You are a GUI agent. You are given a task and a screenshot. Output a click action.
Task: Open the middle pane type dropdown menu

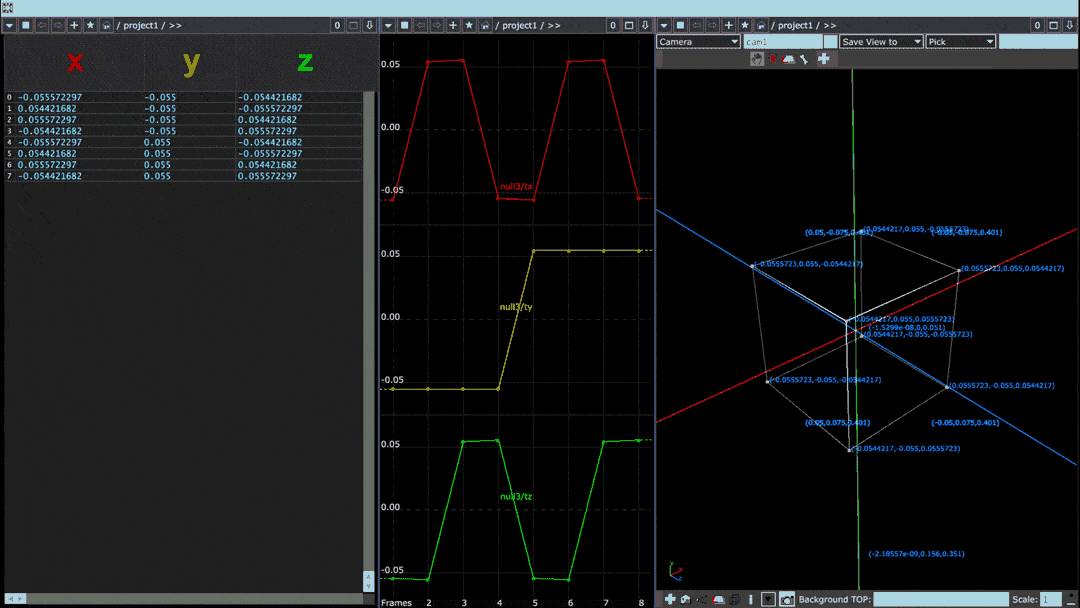[x=388, y=25]
